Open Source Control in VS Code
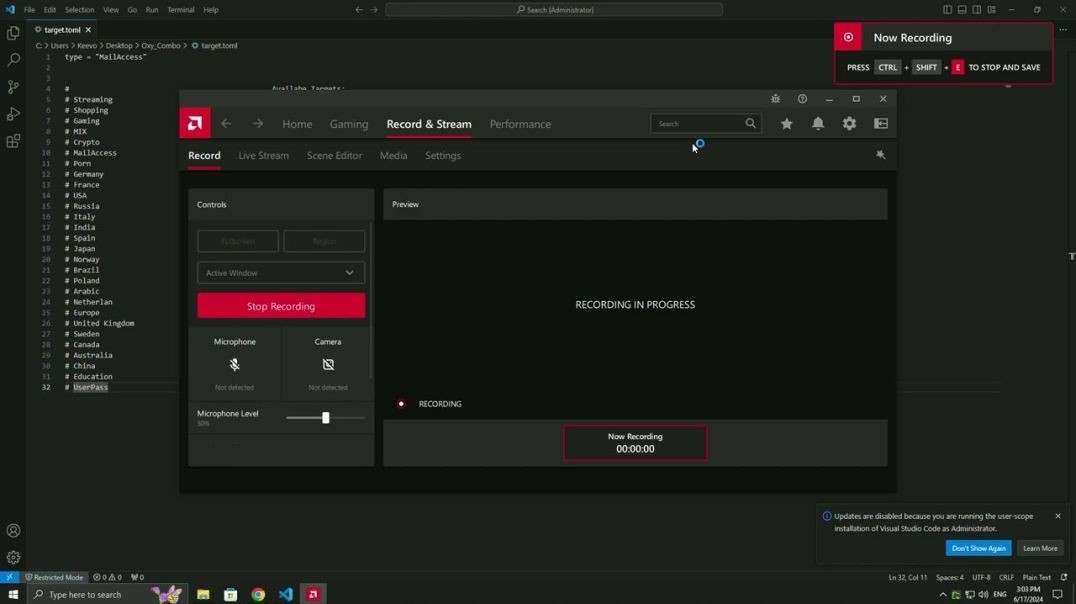Image resolution: width=1076 pixels, height=604 pixels. click(x=13, y=87)
